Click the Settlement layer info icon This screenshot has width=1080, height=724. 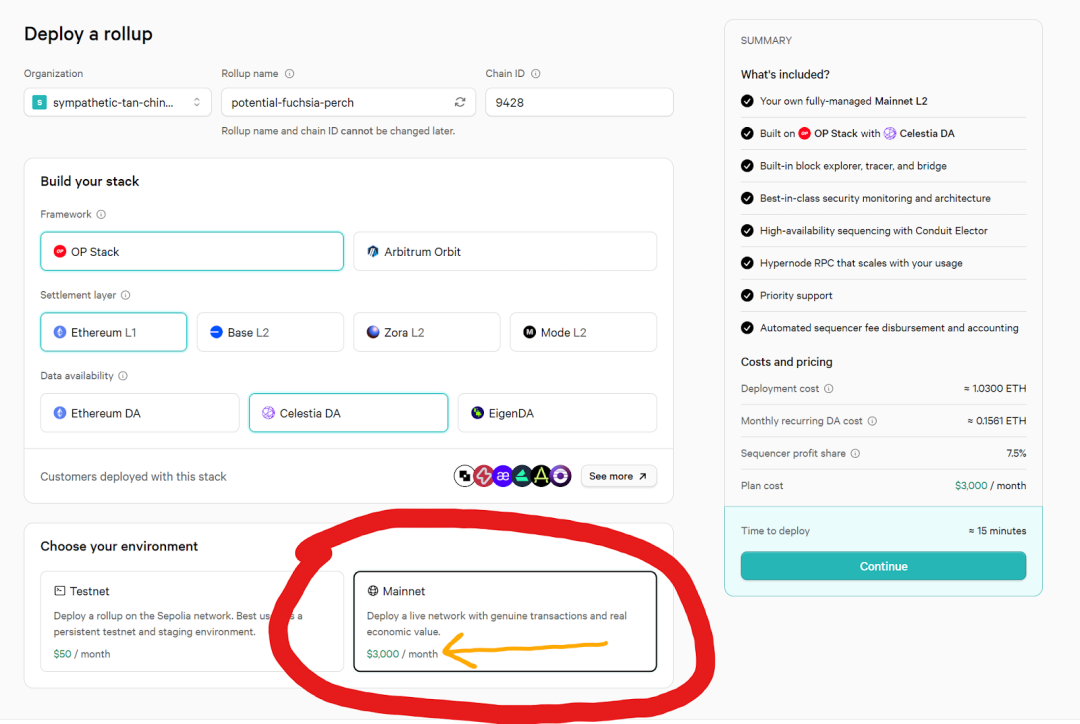[x=126, y=295]
